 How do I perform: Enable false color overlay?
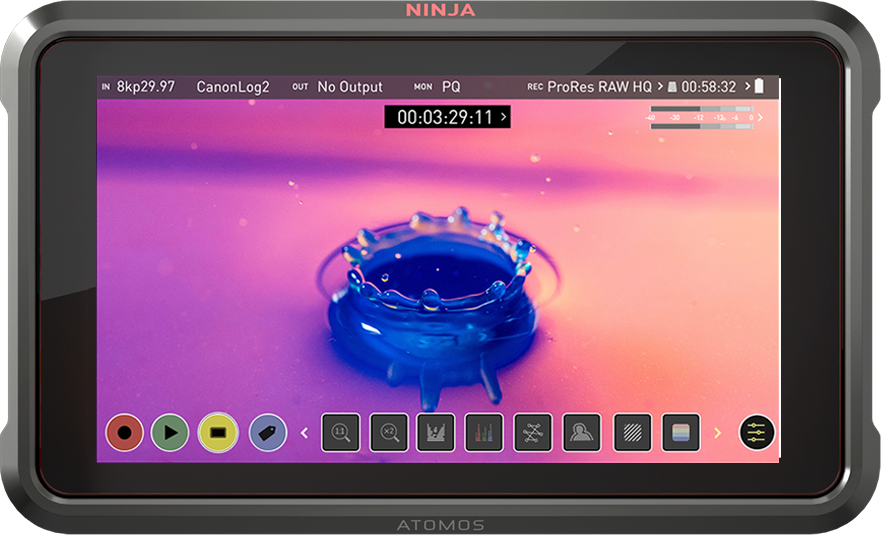coord(680,433)
